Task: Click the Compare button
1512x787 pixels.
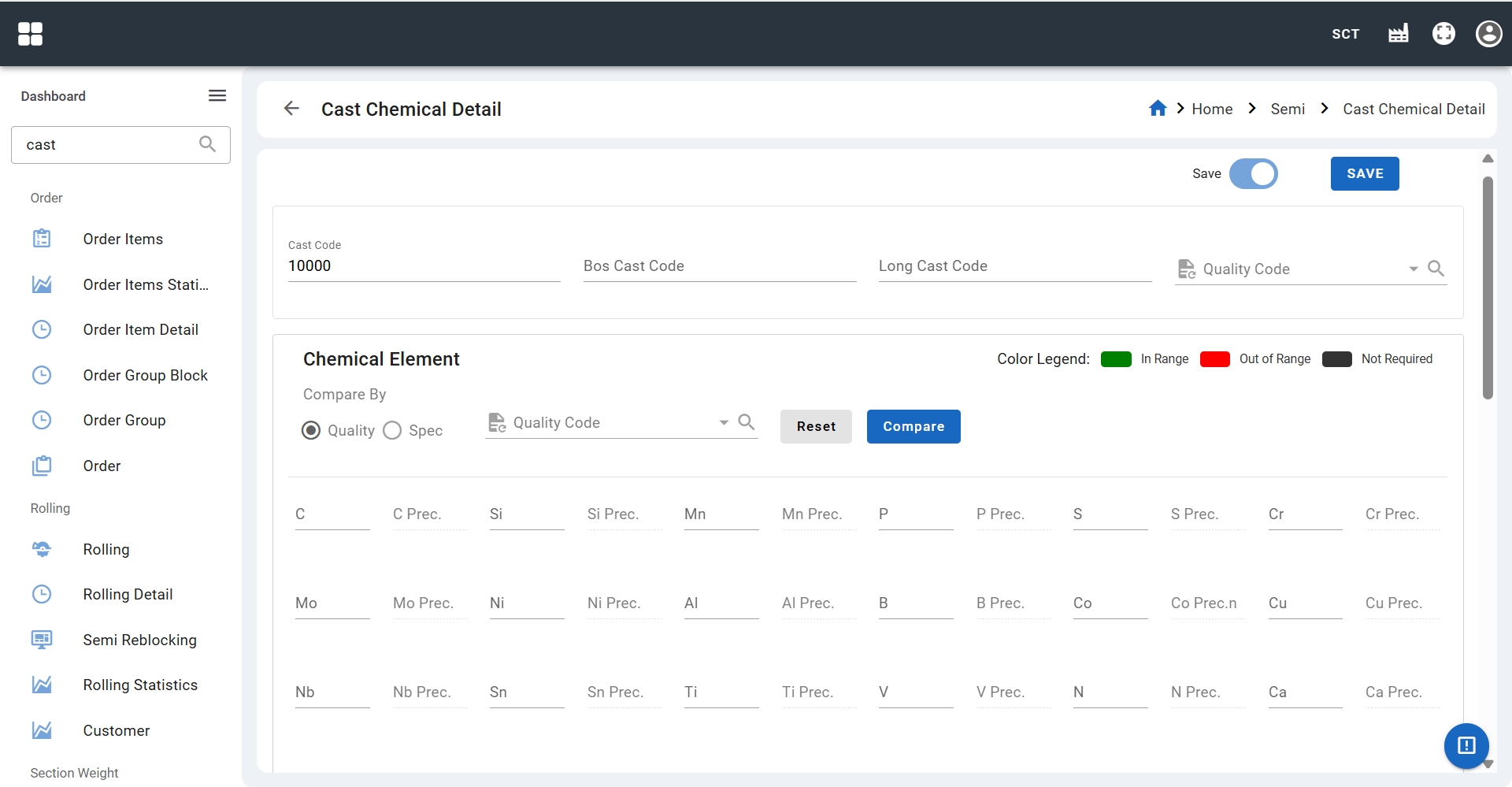Action: click(x=913, y=426)
